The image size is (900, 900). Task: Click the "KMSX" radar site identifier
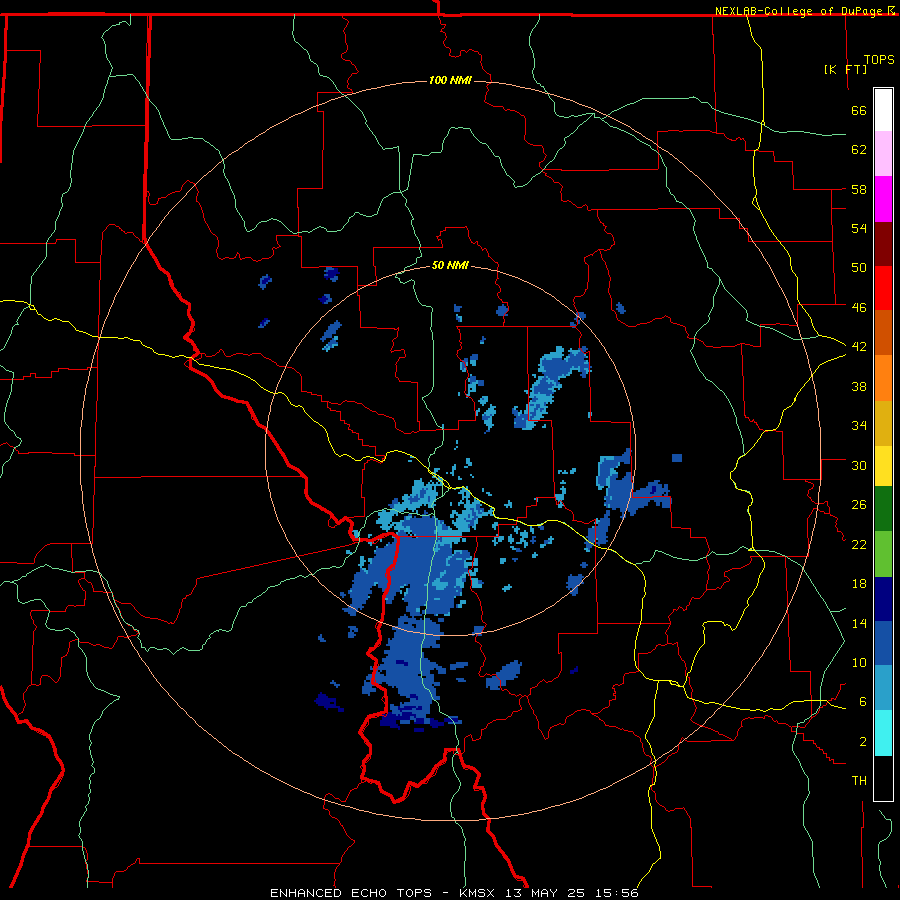click(479, 893)
